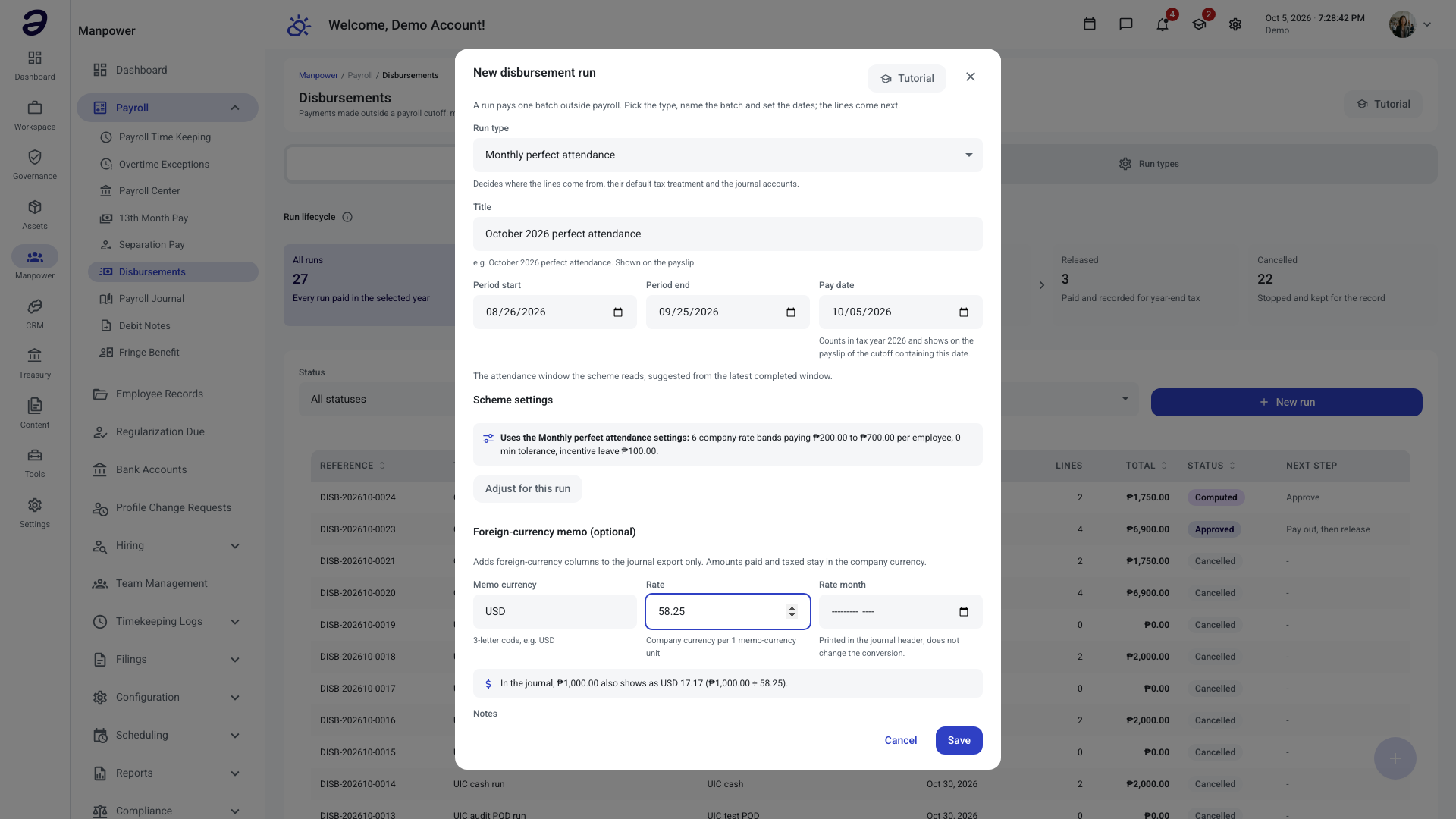Open 13th Month Pay page
The image size is (1456, 819).
click(153, 218)
